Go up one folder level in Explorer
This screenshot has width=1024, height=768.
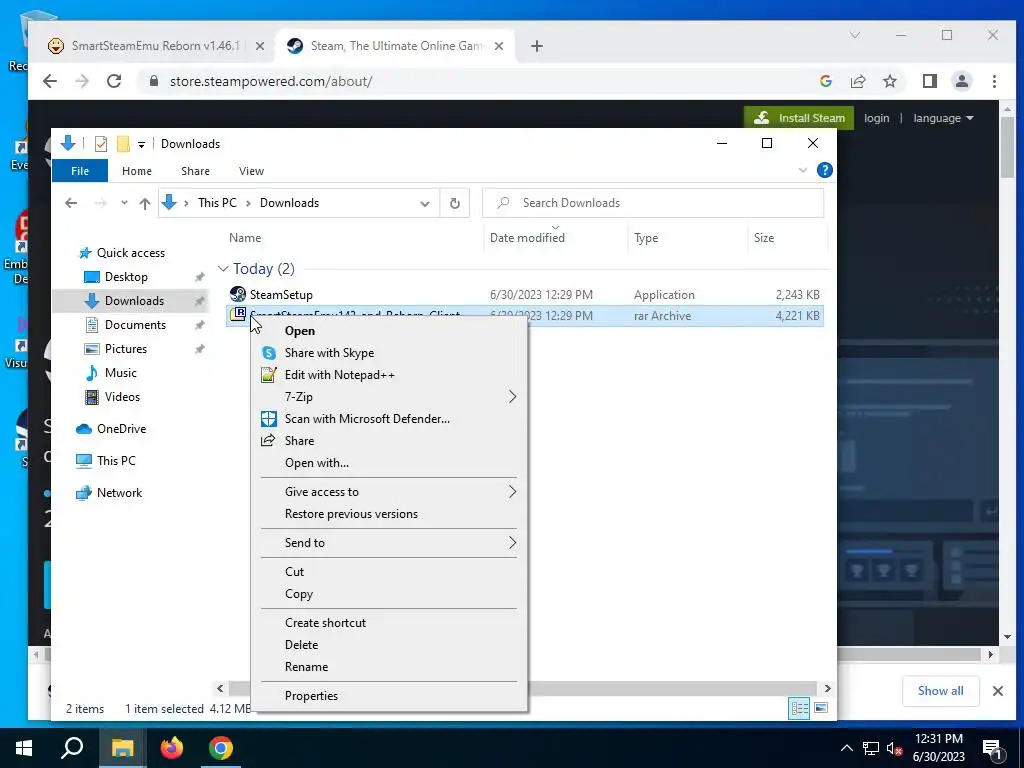(145, 203)
